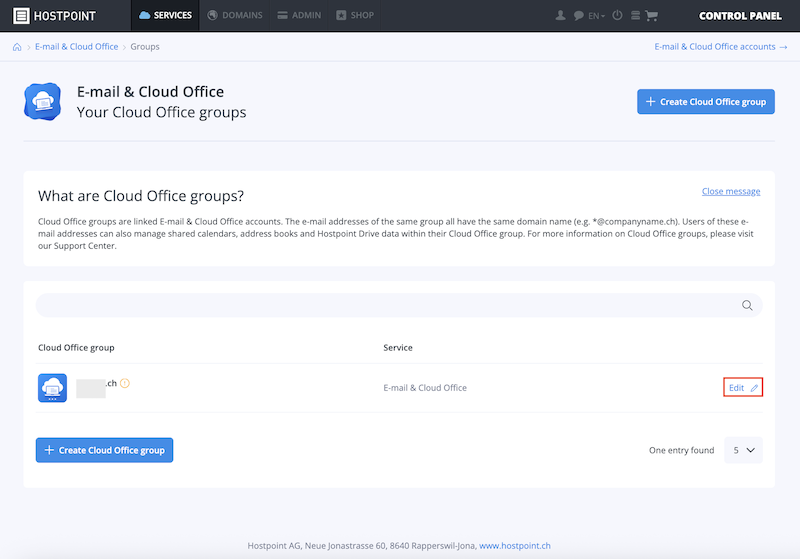Open the Admin menu
The height and width of the screenshot is (559, 800).
tap(299, 15)
